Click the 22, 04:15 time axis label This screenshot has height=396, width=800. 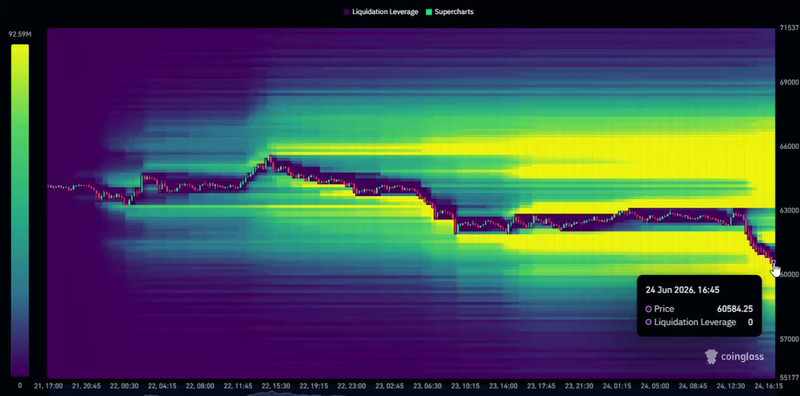pyautogui.click(x=163, y=386)
